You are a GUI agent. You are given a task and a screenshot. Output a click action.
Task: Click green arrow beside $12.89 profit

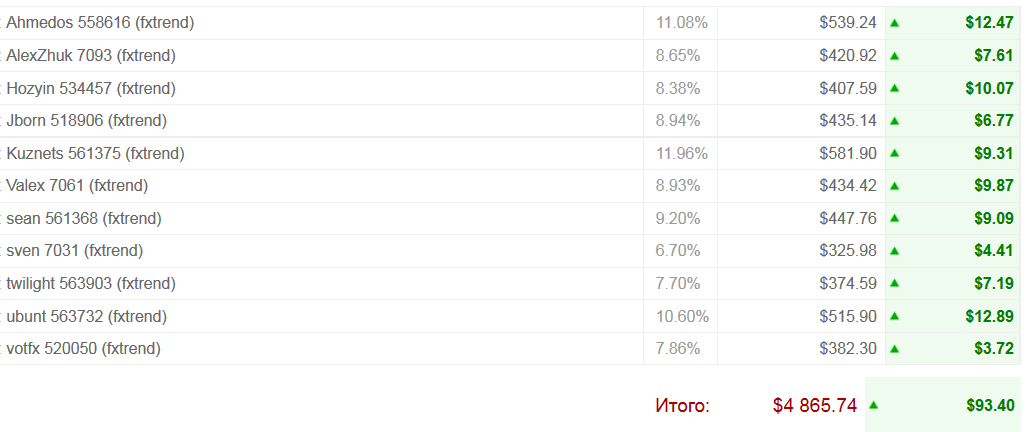point(894,316)
